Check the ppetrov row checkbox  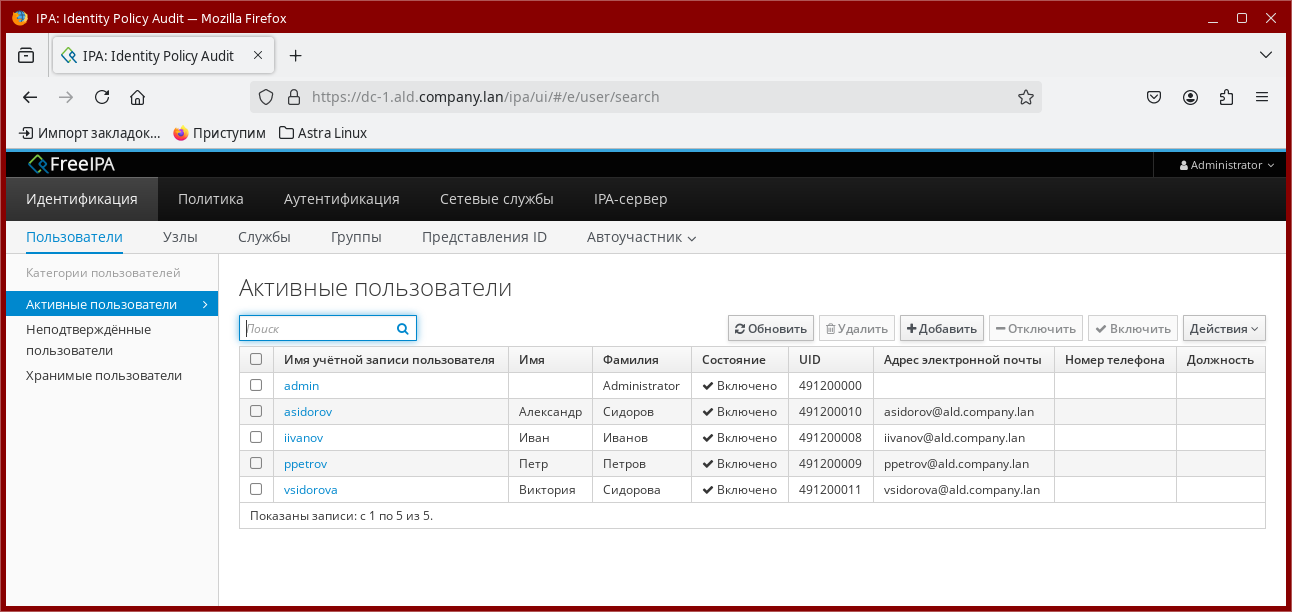(256, 463)
